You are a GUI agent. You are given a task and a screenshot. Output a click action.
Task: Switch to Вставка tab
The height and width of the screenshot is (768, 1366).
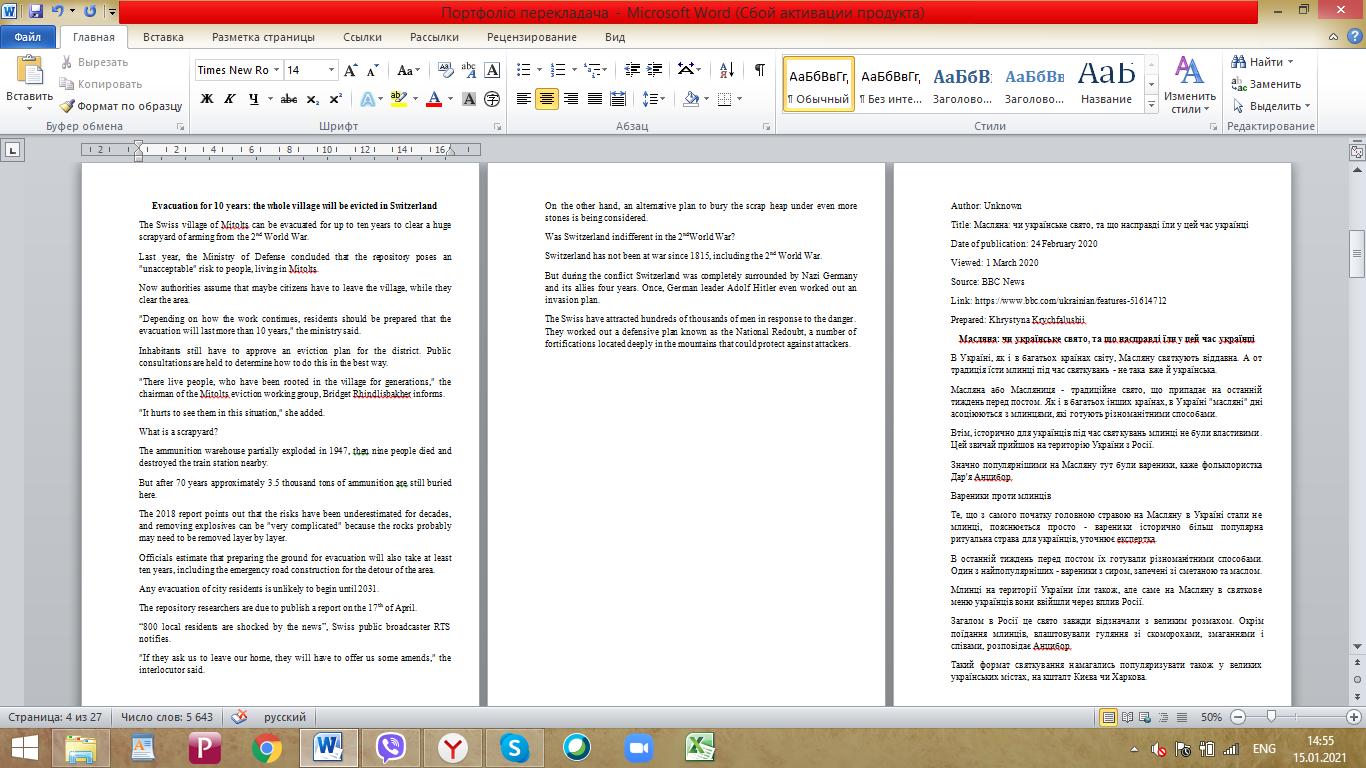tap(163, 37)
